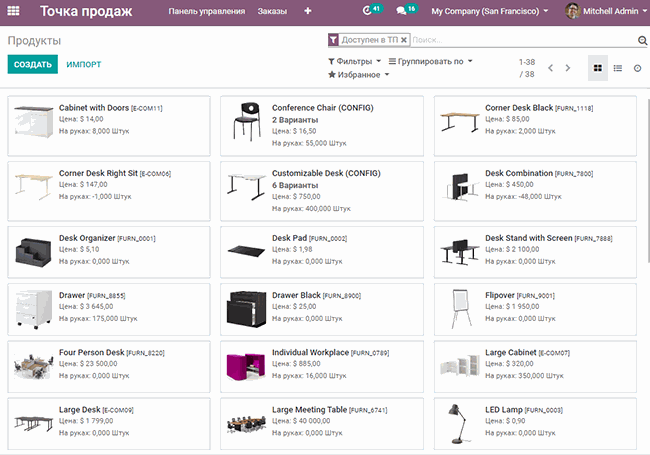Expand the Избранное dropdown
Screen dimensions: 650x455
point(360,75)
